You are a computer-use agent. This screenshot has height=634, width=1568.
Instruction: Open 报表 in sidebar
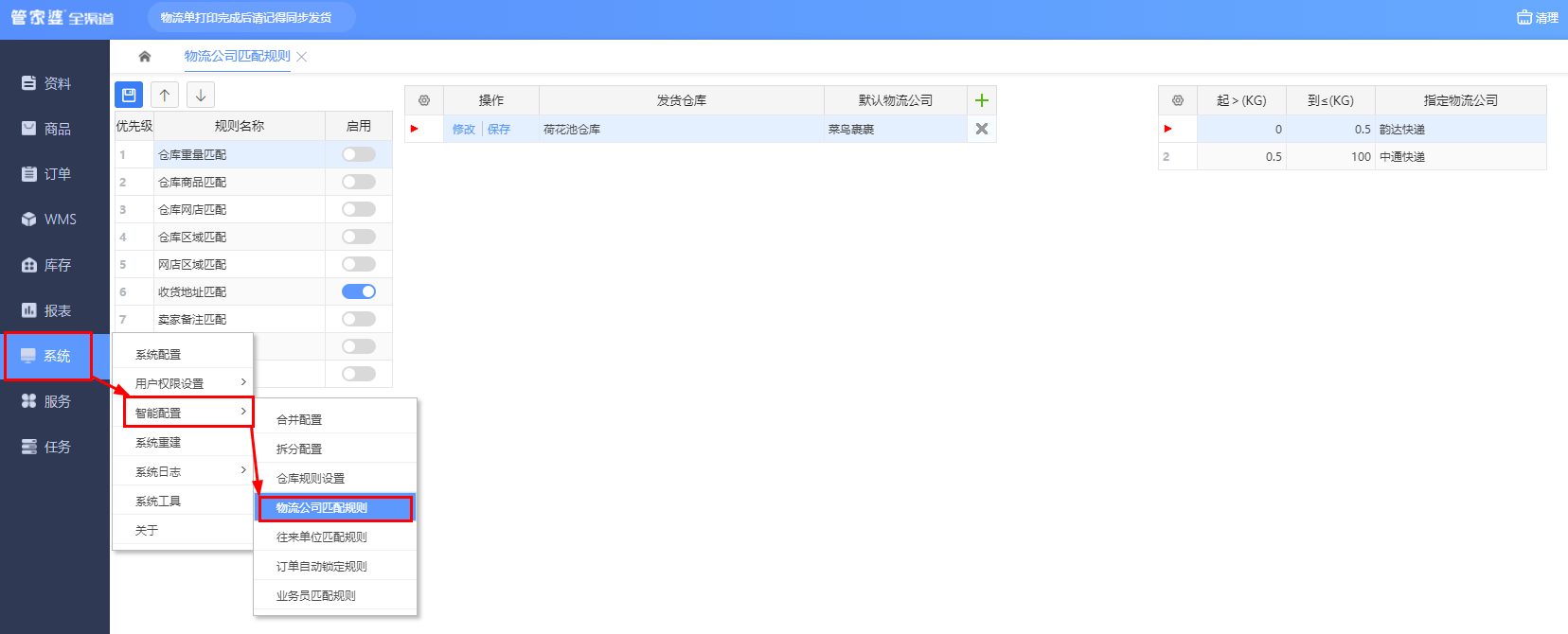[x=55, y=310]
